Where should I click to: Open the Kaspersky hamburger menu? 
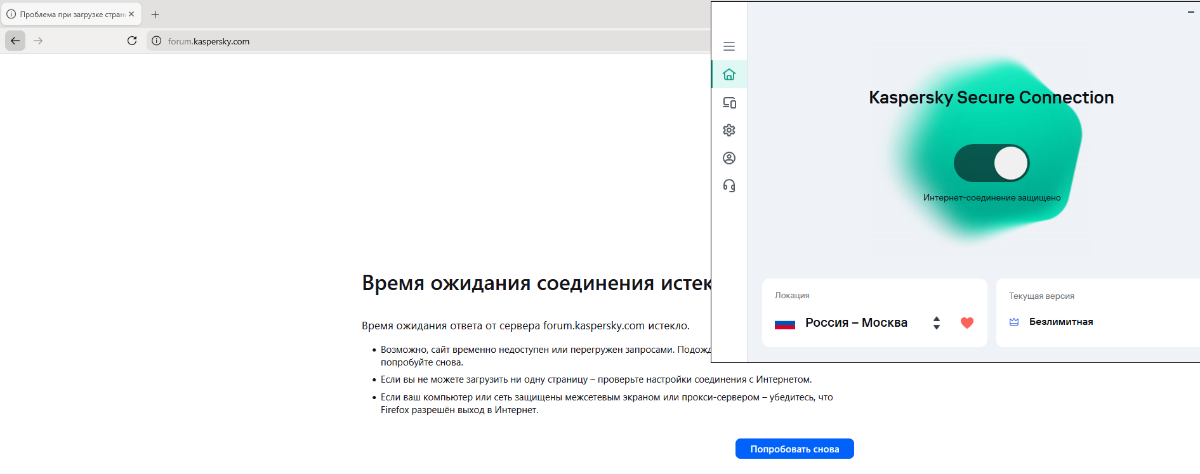click(729, 46)
